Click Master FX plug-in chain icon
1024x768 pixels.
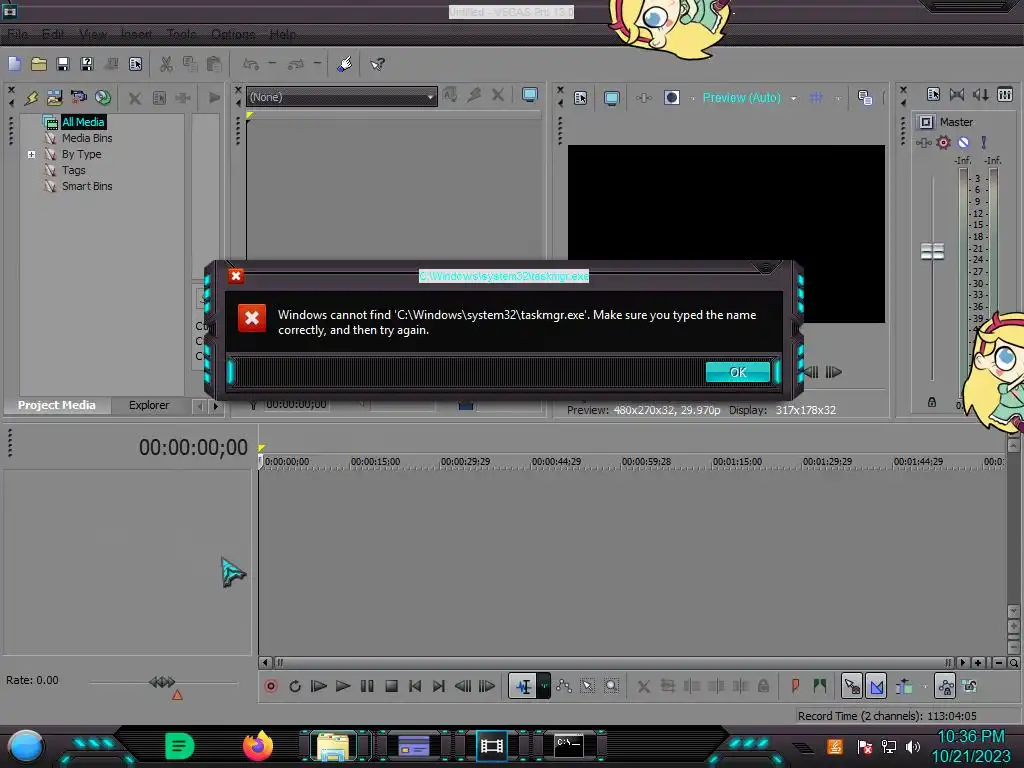(x=923, y=142)
